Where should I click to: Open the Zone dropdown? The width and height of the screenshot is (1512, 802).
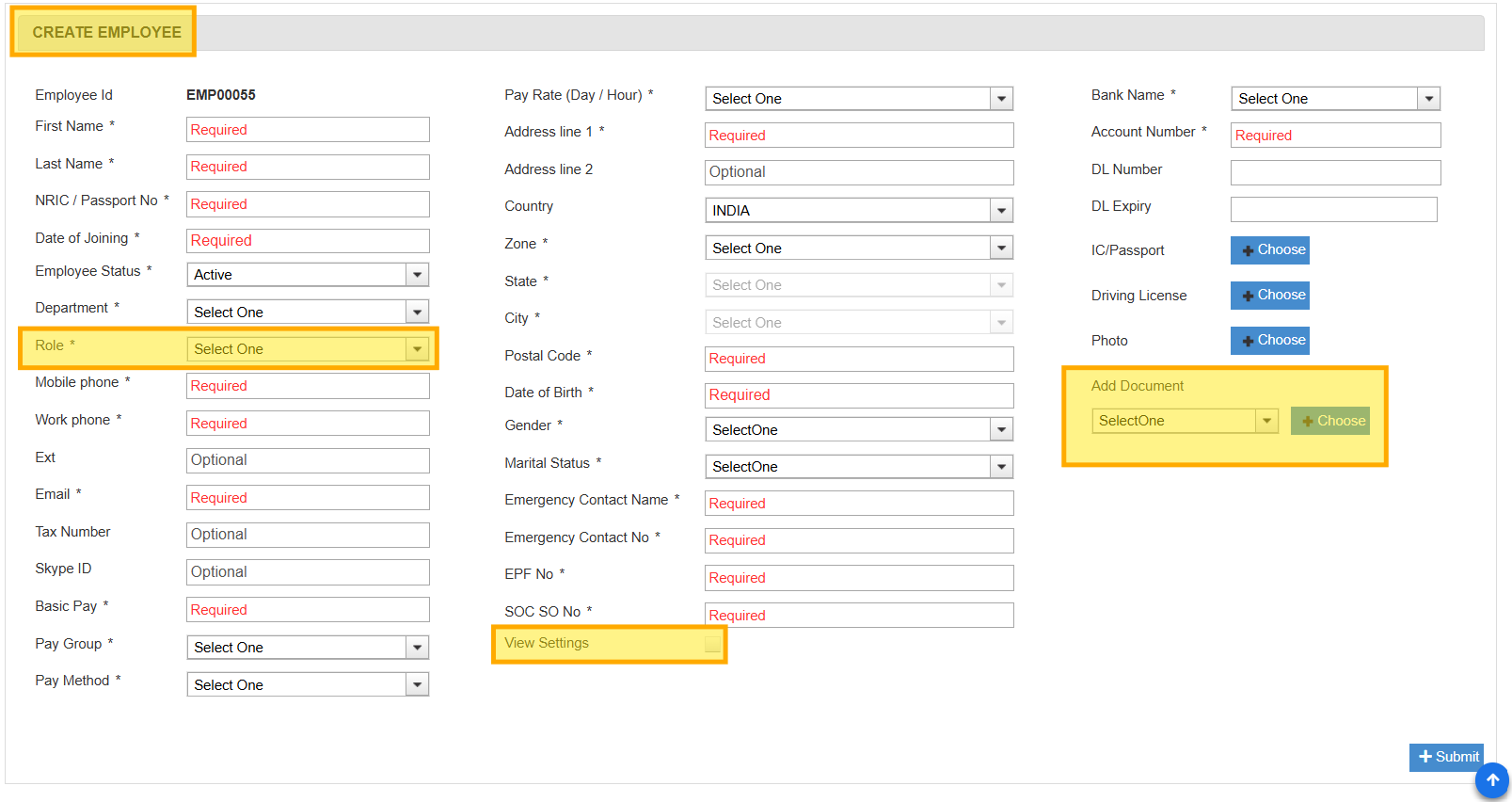859,248
